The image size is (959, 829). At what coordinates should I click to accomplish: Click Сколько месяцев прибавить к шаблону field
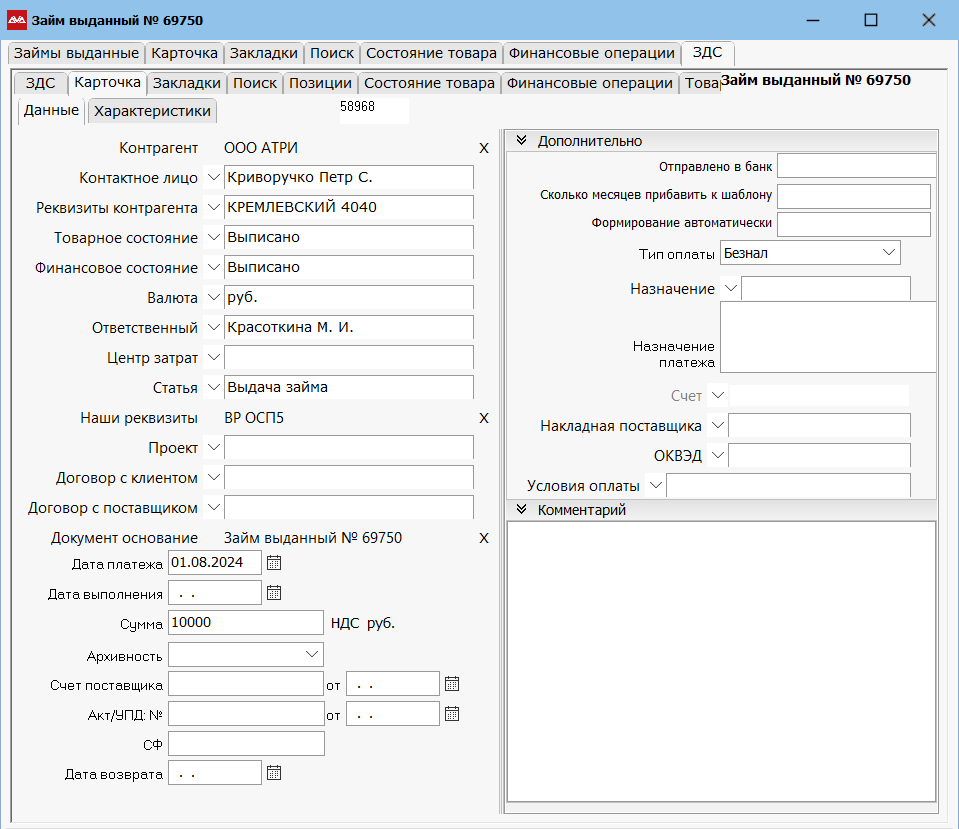click(x=854, y=196)
